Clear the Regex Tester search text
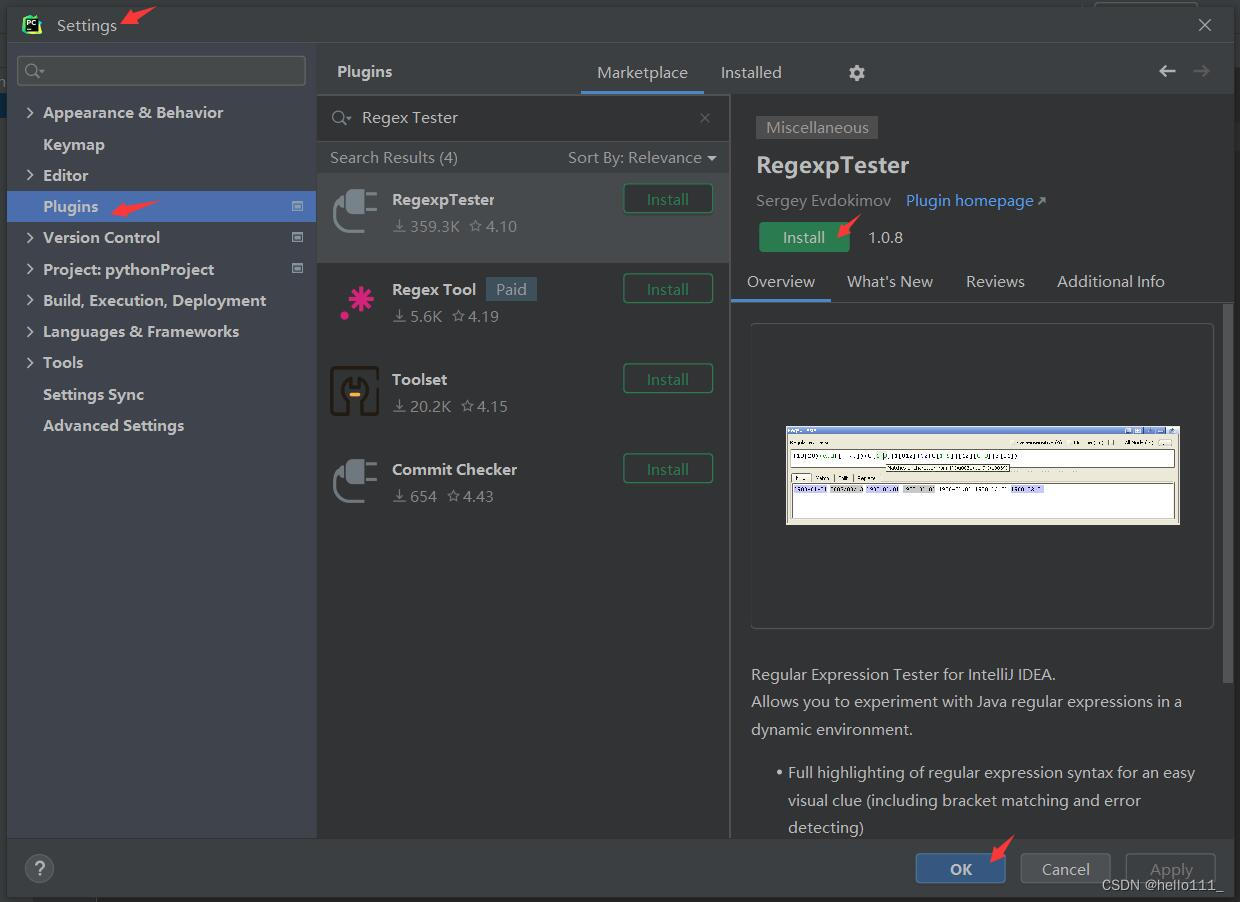1240x902 pixels. tap(705, 118)
